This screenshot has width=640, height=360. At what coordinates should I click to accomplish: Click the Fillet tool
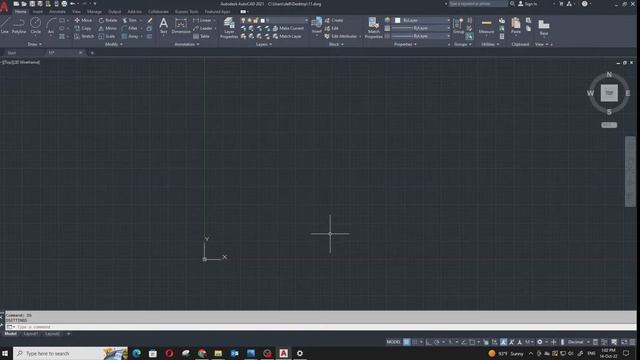[130, 28]
